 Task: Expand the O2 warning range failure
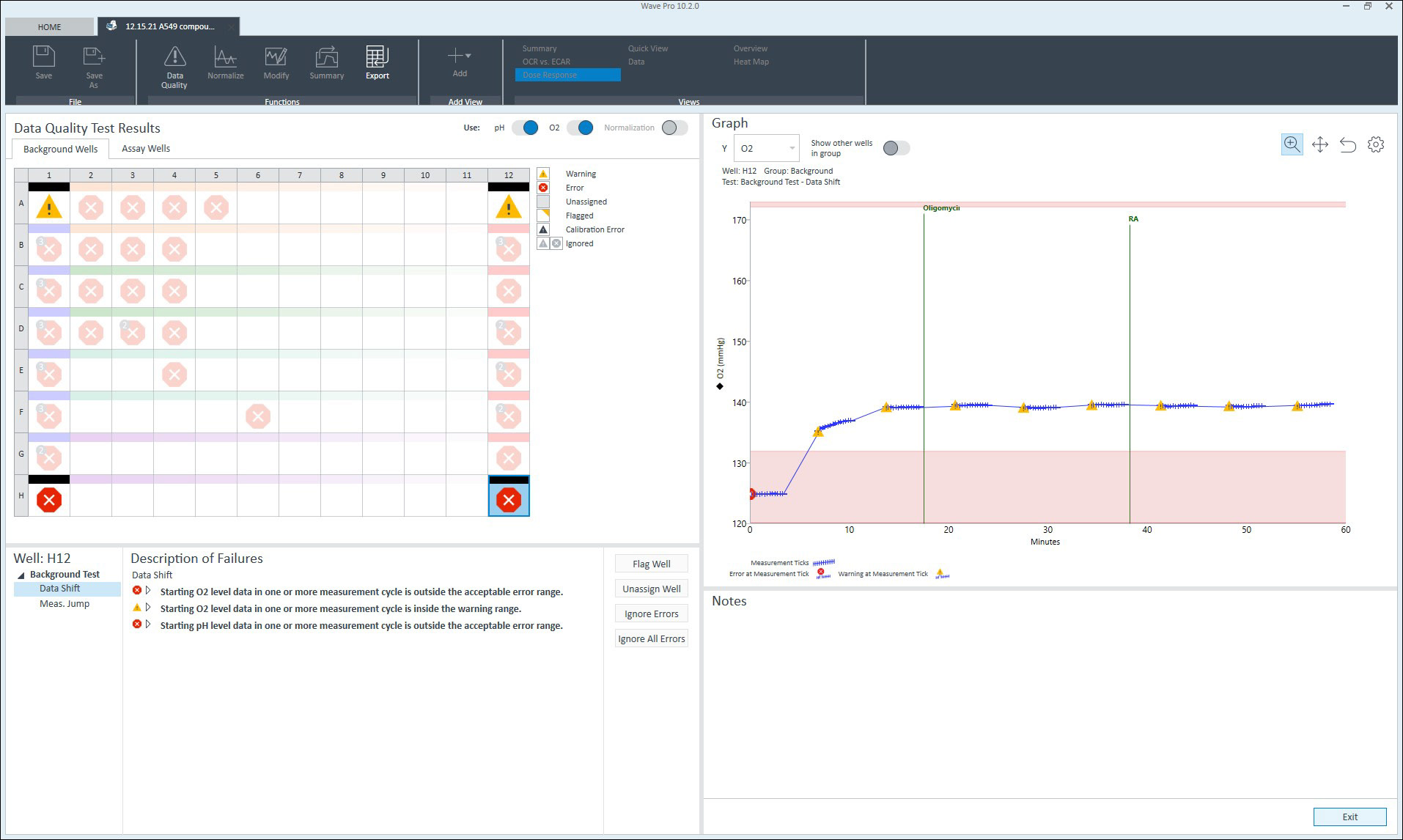pyautogui.click(x=148, y=608)
